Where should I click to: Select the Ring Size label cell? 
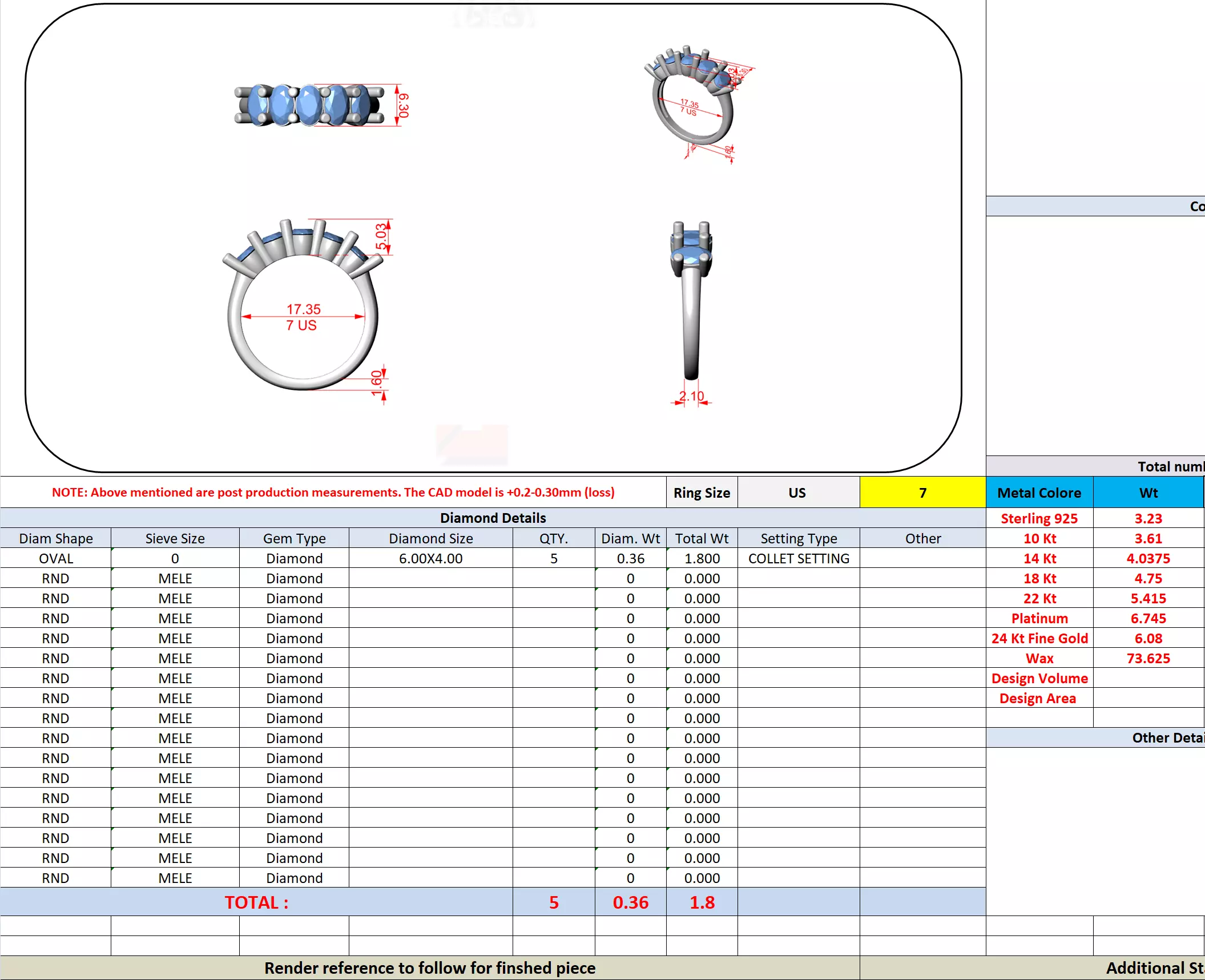point(702,493)
